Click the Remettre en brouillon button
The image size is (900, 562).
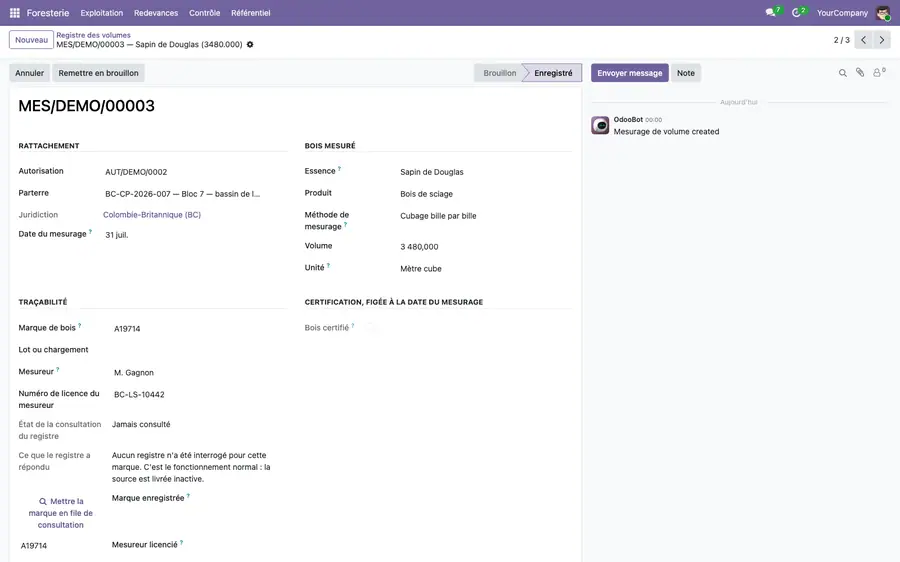tap(98, 73)
